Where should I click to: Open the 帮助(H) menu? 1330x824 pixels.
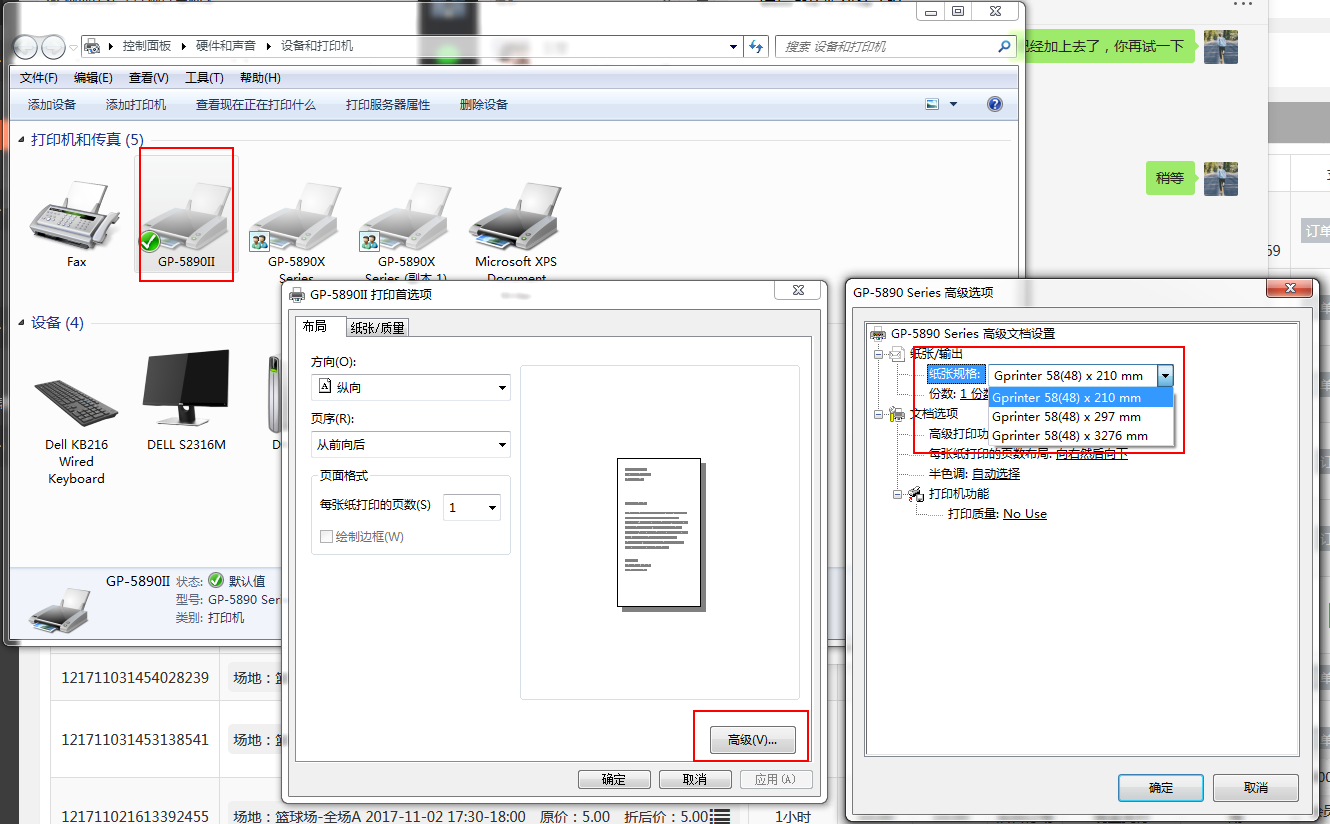[260, 78]
